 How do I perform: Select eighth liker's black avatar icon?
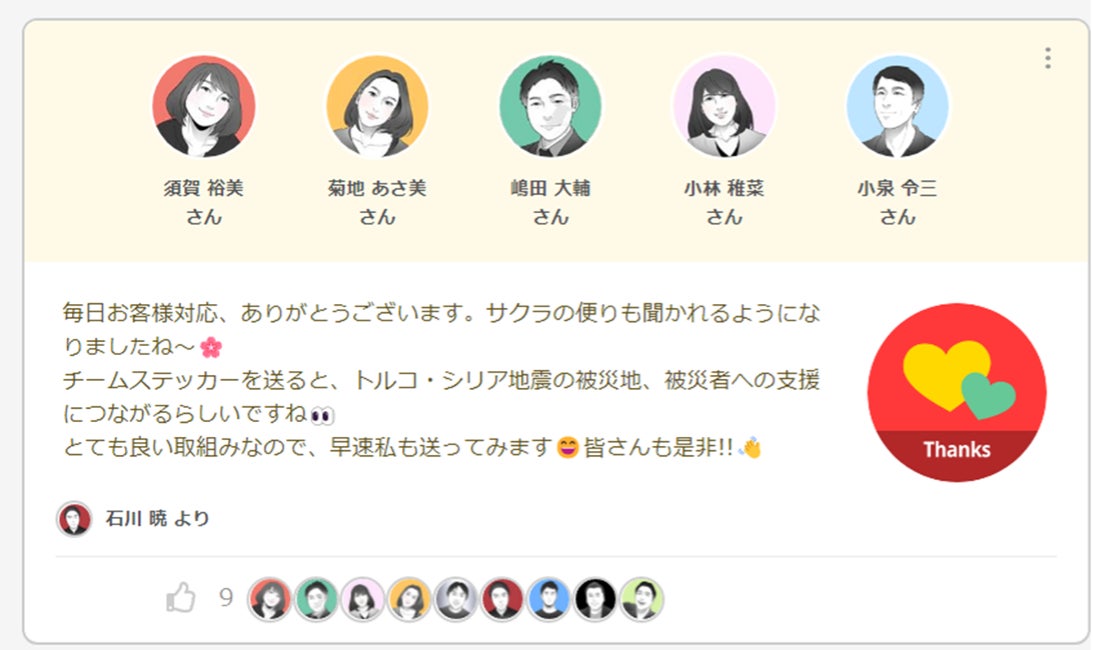(x=595, y=599)
